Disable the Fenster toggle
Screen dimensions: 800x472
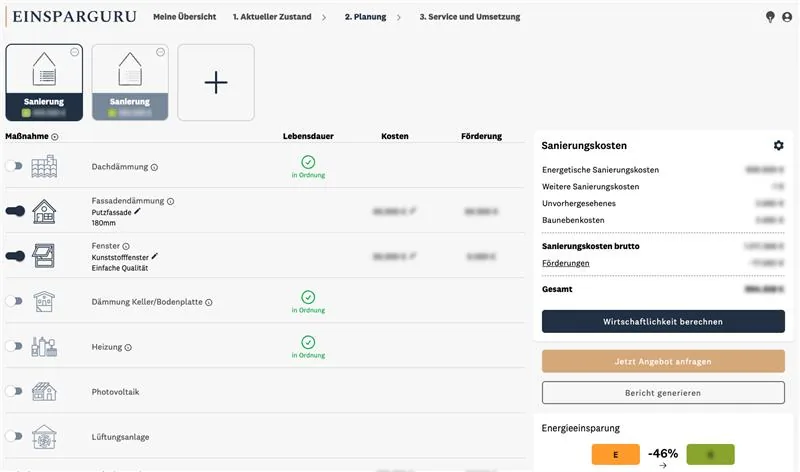click(15, 256)
